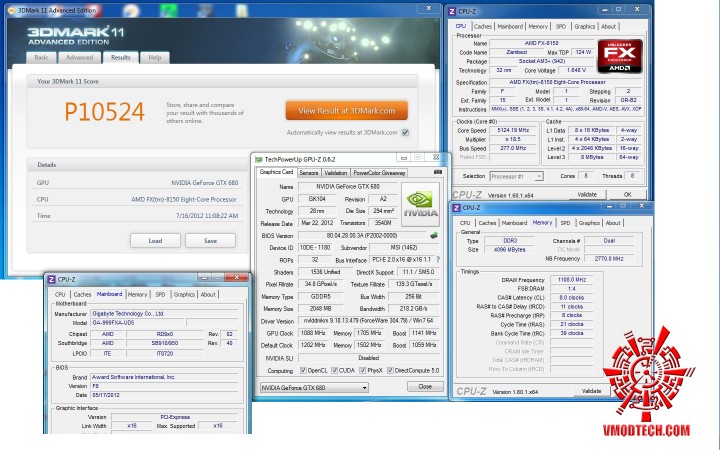Image resolution: width=720 pixels, height=450 pixels.
Task: Click the TechPowerUp GPU-Z title bar icon
Action: 259,159
